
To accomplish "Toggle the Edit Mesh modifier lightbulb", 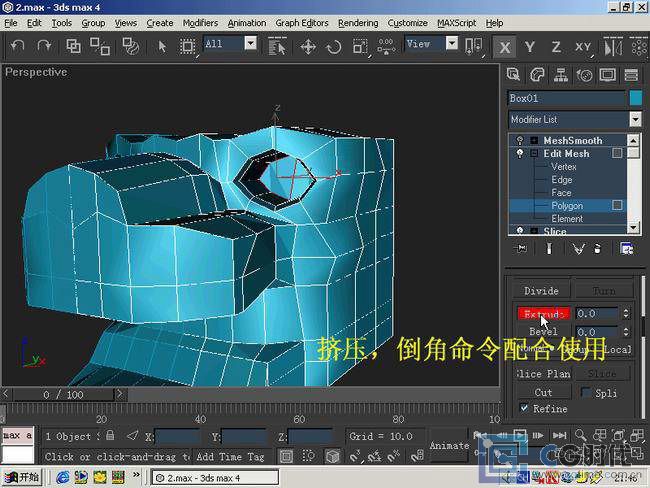I will [x=519, y=153].
